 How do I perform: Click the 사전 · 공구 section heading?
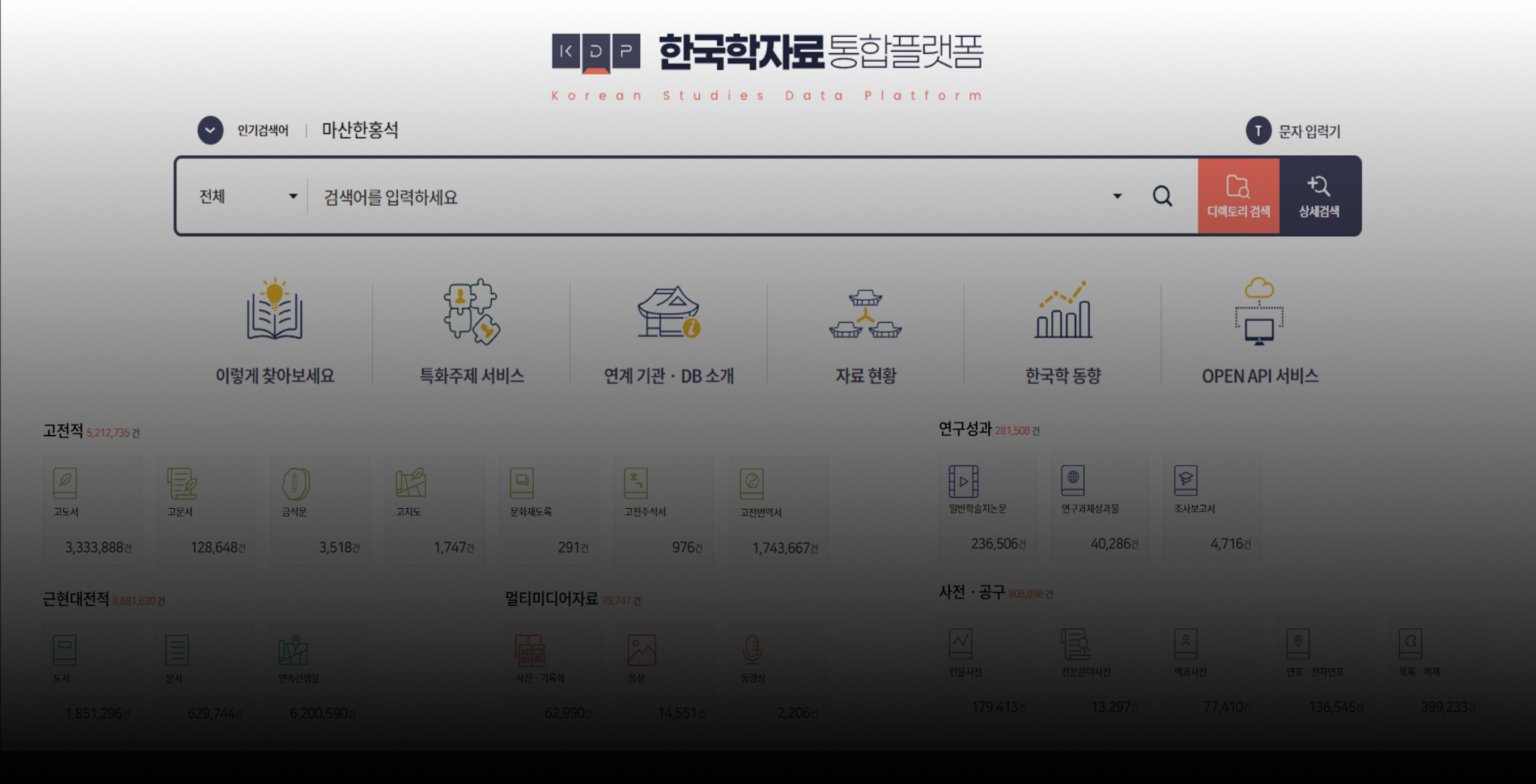[x=972, y=591]
